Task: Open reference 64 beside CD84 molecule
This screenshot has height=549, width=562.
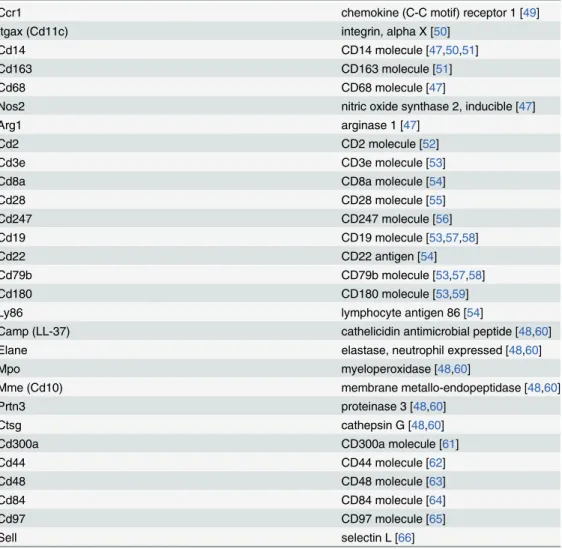Action: (x=435, y=500)
